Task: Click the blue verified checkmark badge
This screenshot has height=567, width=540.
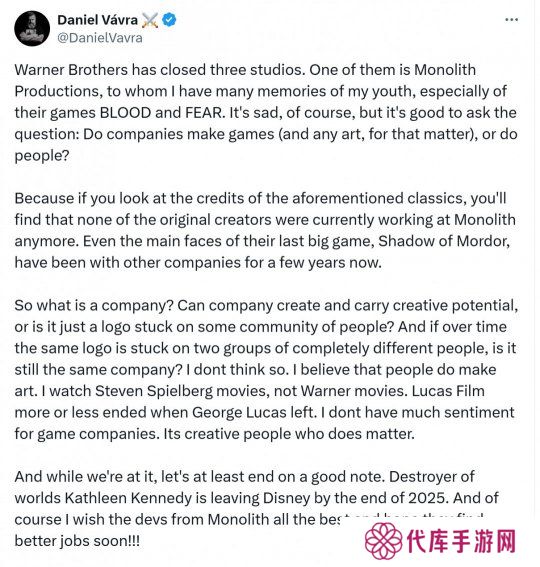Action: click(x=169, y=20)
